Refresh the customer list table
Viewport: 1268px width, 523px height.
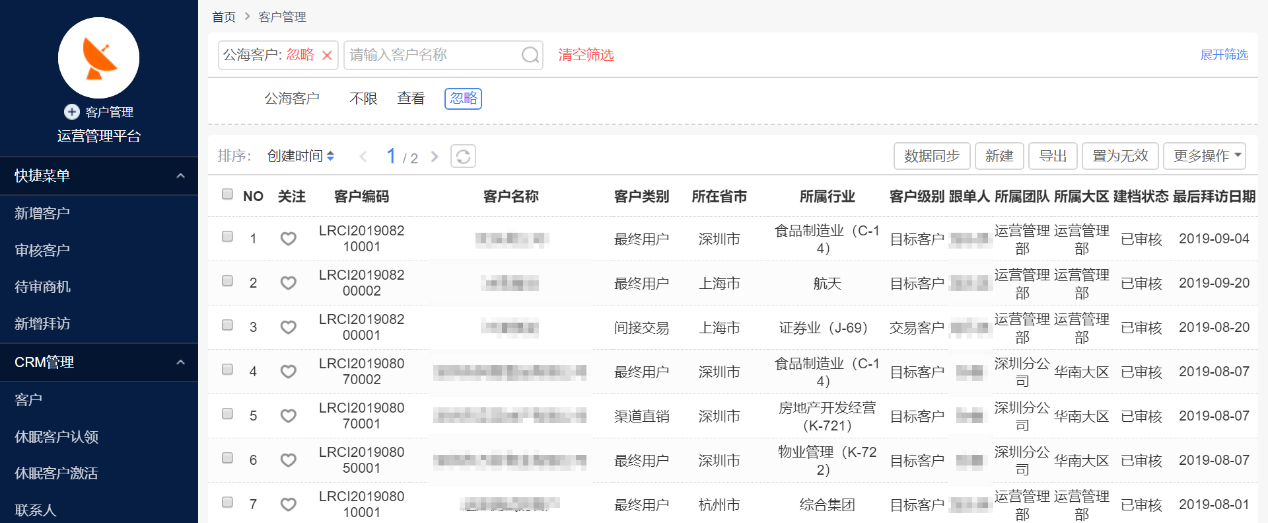(463, 156)
